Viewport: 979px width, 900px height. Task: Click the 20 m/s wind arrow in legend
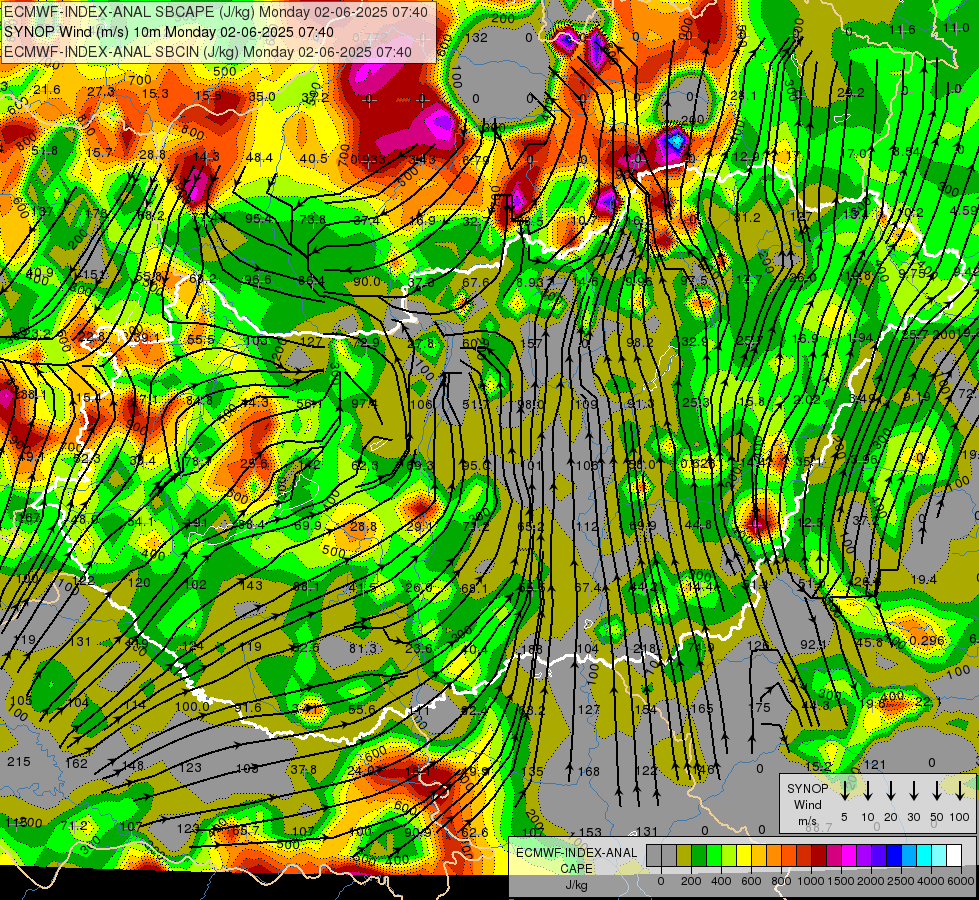coord(891,790)
